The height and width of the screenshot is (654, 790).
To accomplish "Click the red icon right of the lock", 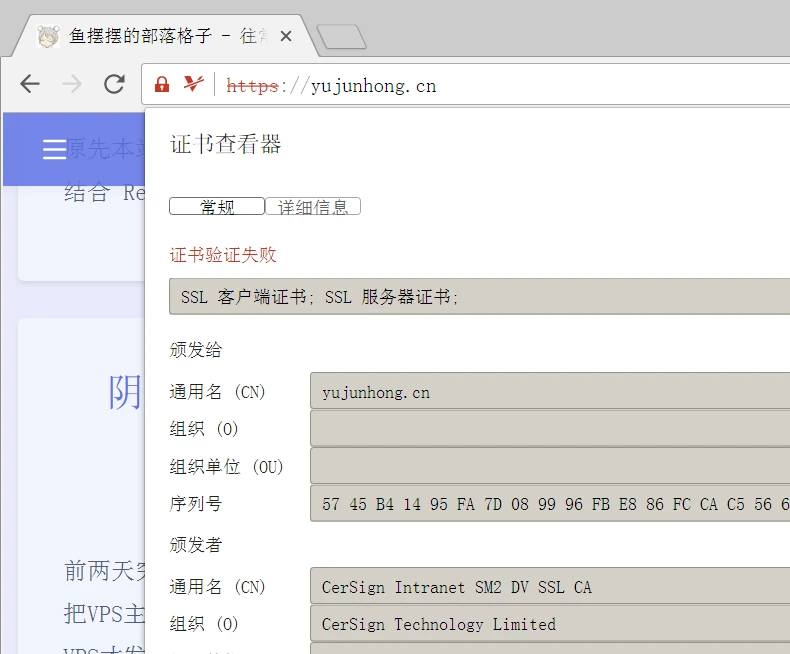I will (193, 85).
